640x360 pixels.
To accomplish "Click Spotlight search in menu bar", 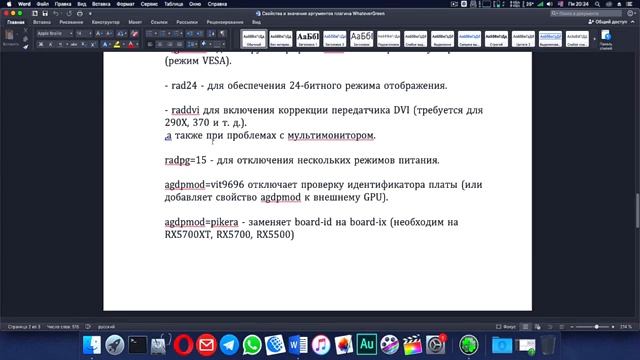I will pos(597,4).
